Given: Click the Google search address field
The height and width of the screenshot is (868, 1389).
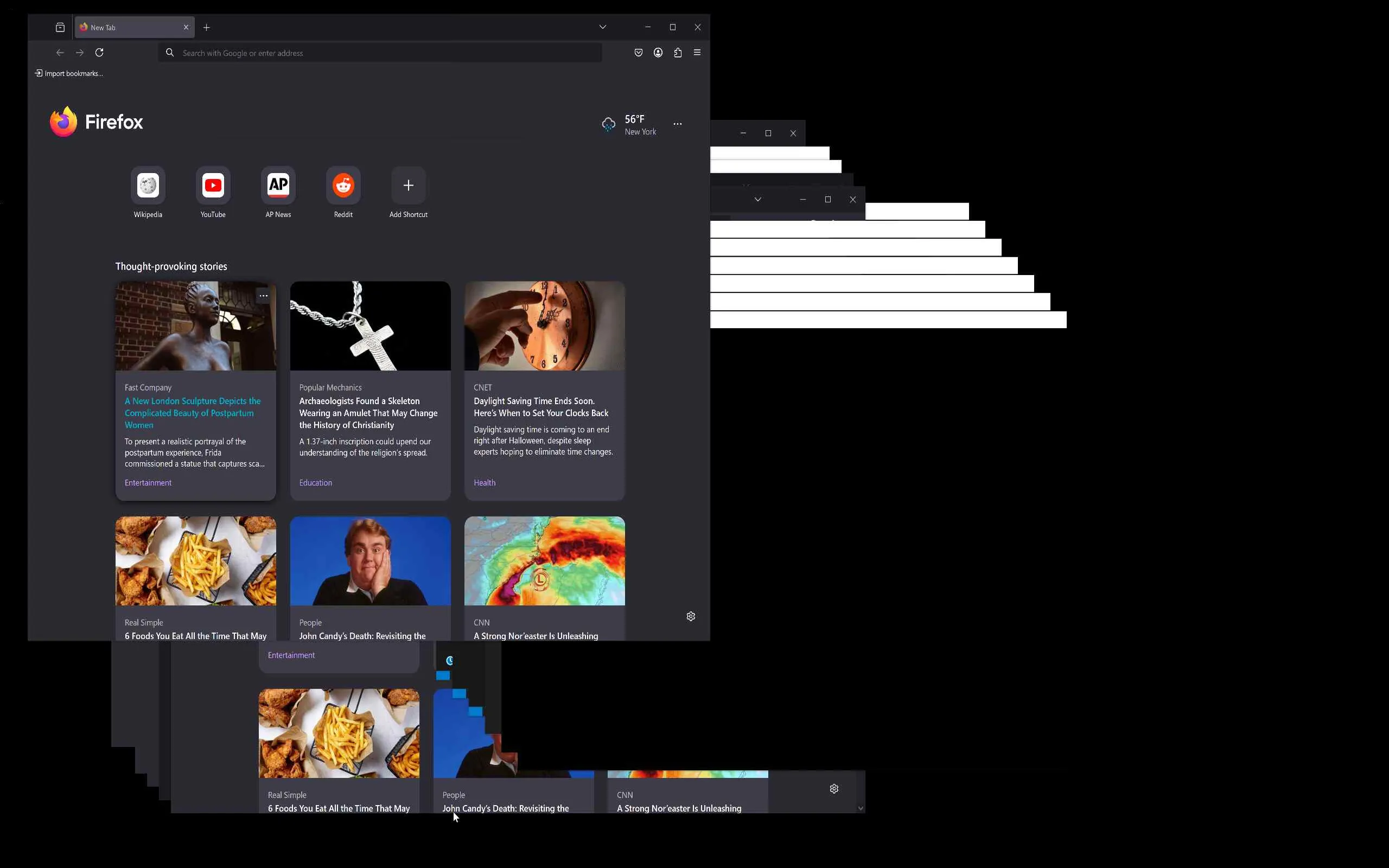Looking at the screenshot, I should click(x=379, y=53).
